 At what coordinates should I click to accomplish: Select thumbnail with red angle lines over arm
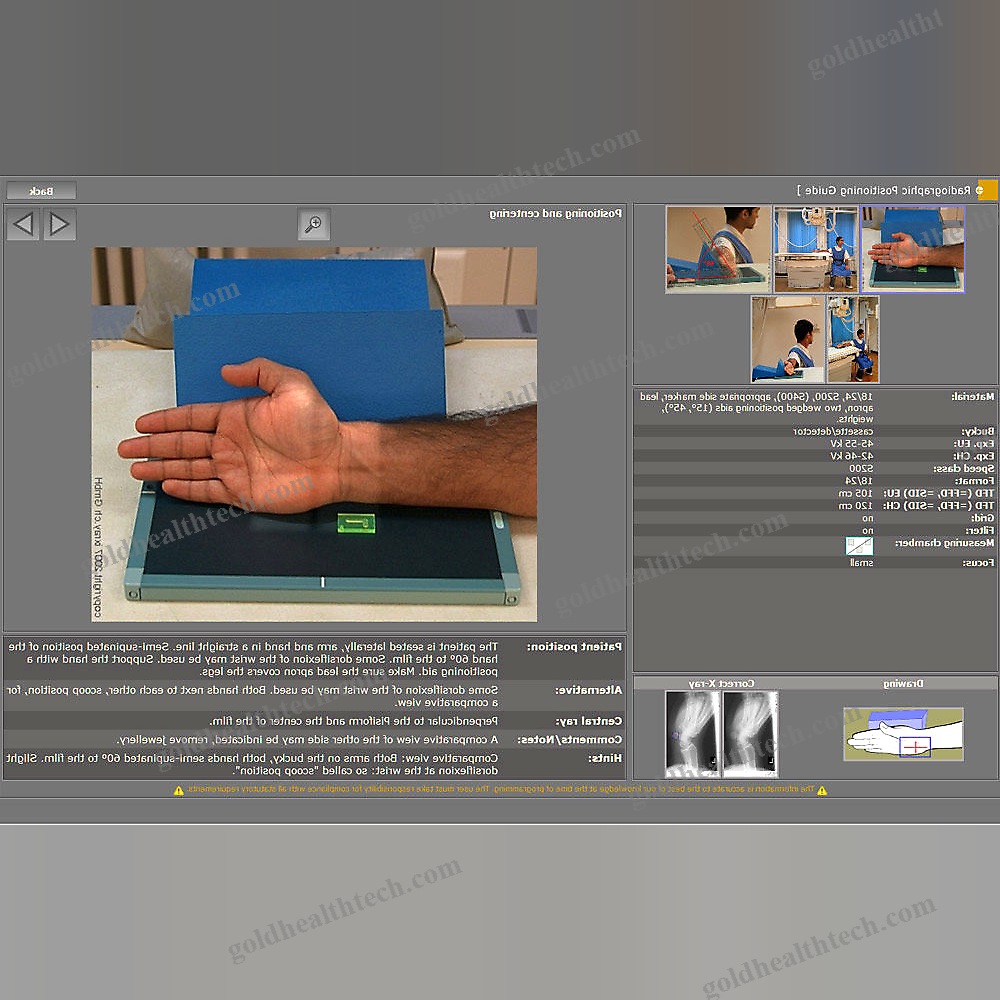(718, 249)
